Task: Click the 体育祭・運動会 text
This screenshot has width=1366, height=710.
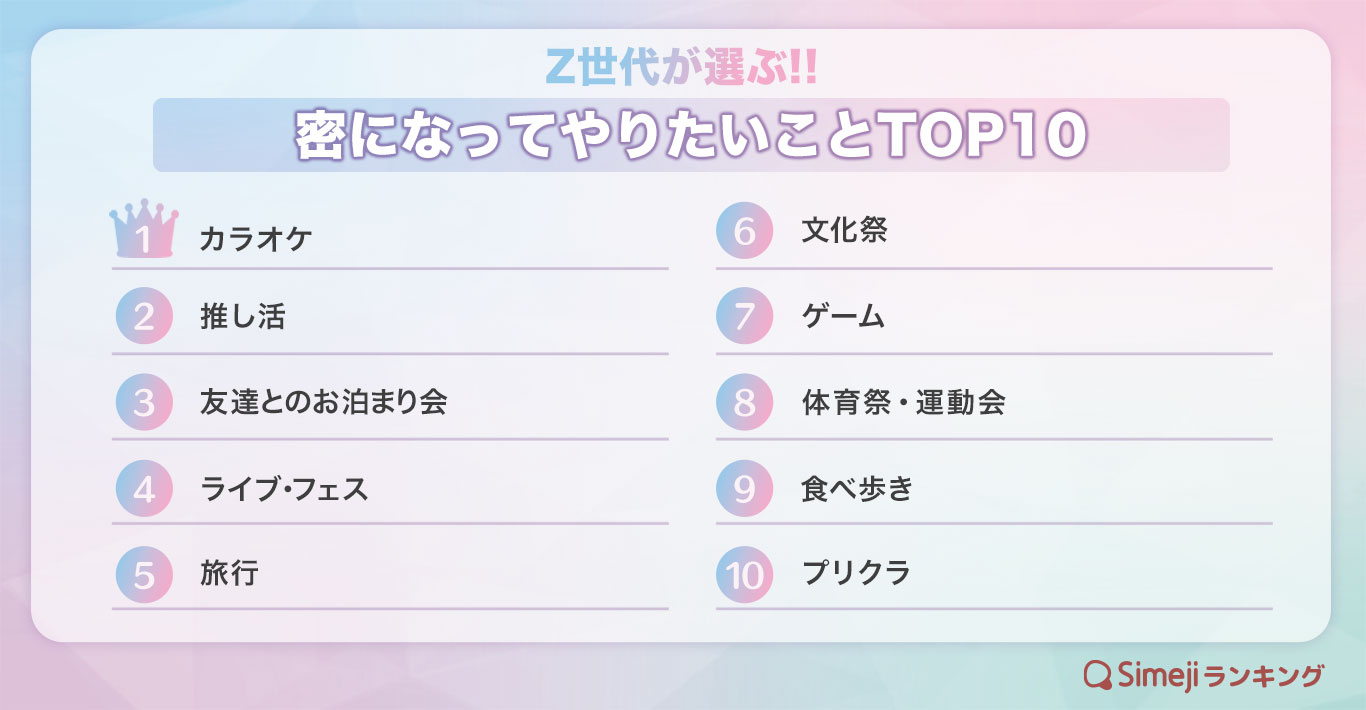Action: [x=903, y=402]
